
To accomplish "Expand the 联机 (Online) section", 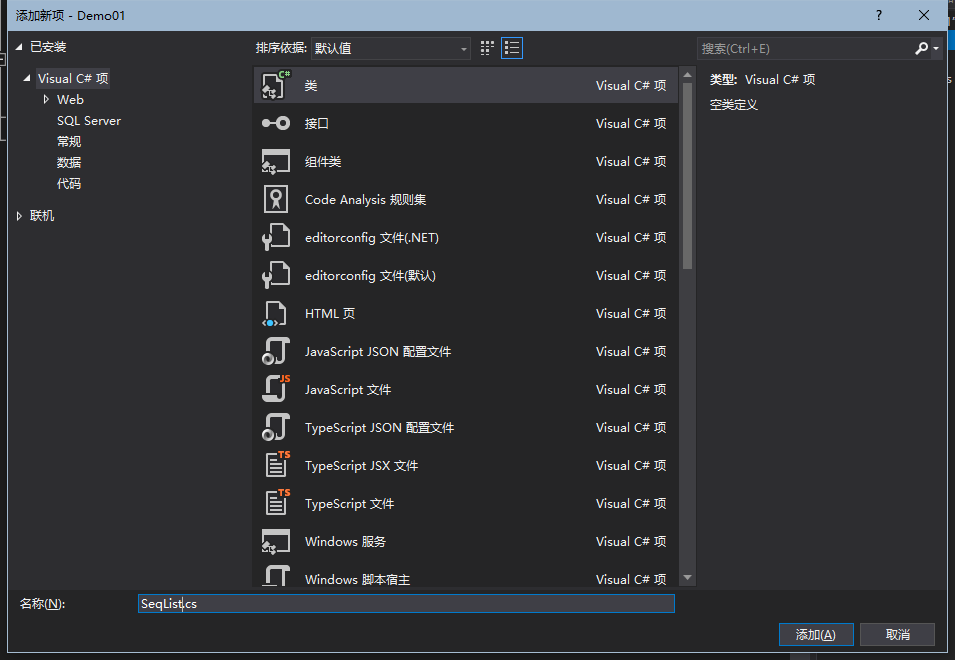I will [x=18, y=215].
